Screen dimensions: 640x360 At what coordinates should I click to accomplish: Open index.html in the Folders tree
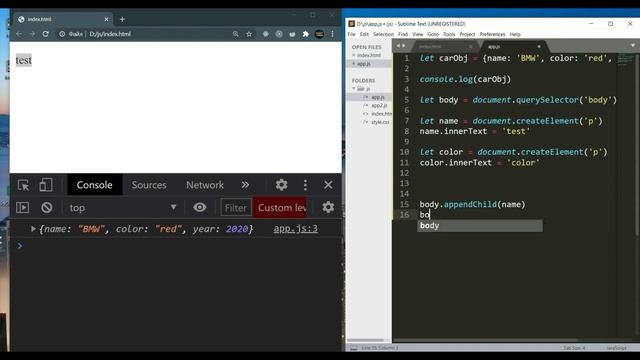pyautogui.click(x=381, y=114)
